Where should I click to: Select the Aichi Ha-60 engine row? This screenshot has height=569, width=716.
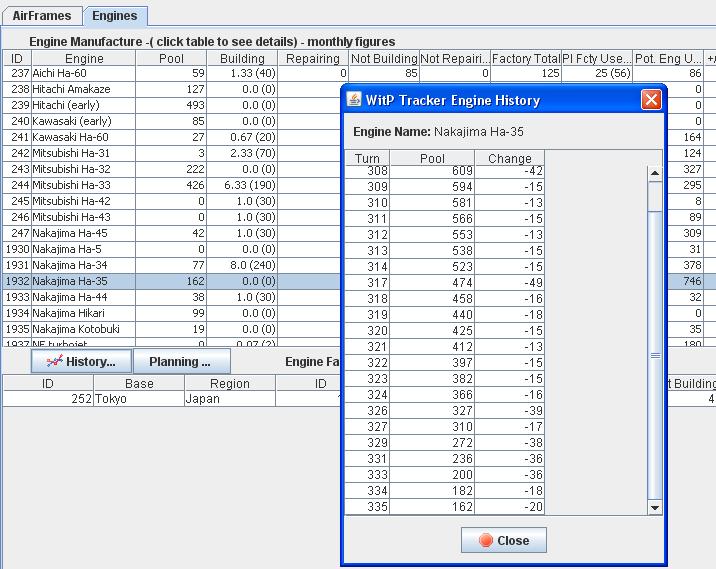point(358,73)
